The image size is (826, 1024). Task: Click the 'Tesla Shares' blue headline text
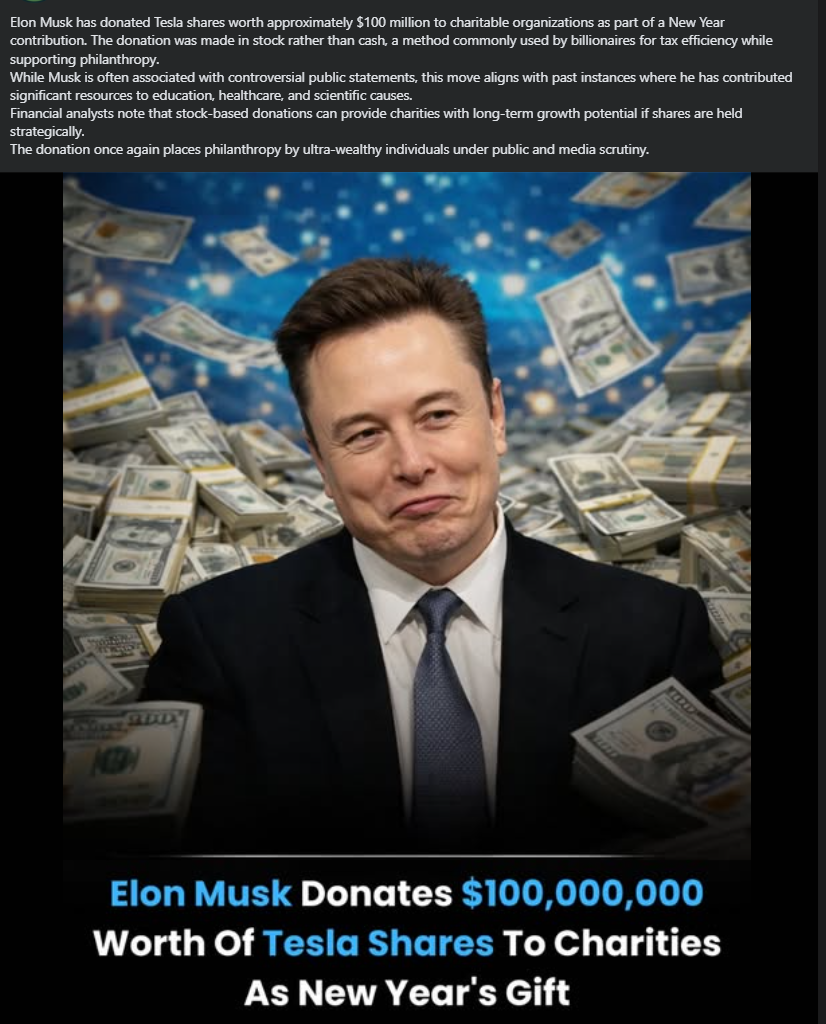click(x=378, y=943)
